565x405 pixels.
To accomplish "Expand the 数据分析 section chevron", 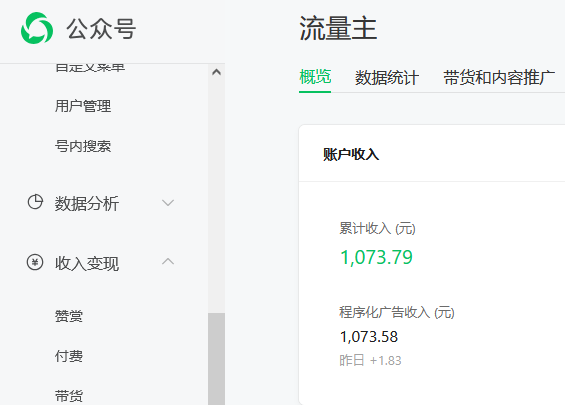I will coord(168,202).
